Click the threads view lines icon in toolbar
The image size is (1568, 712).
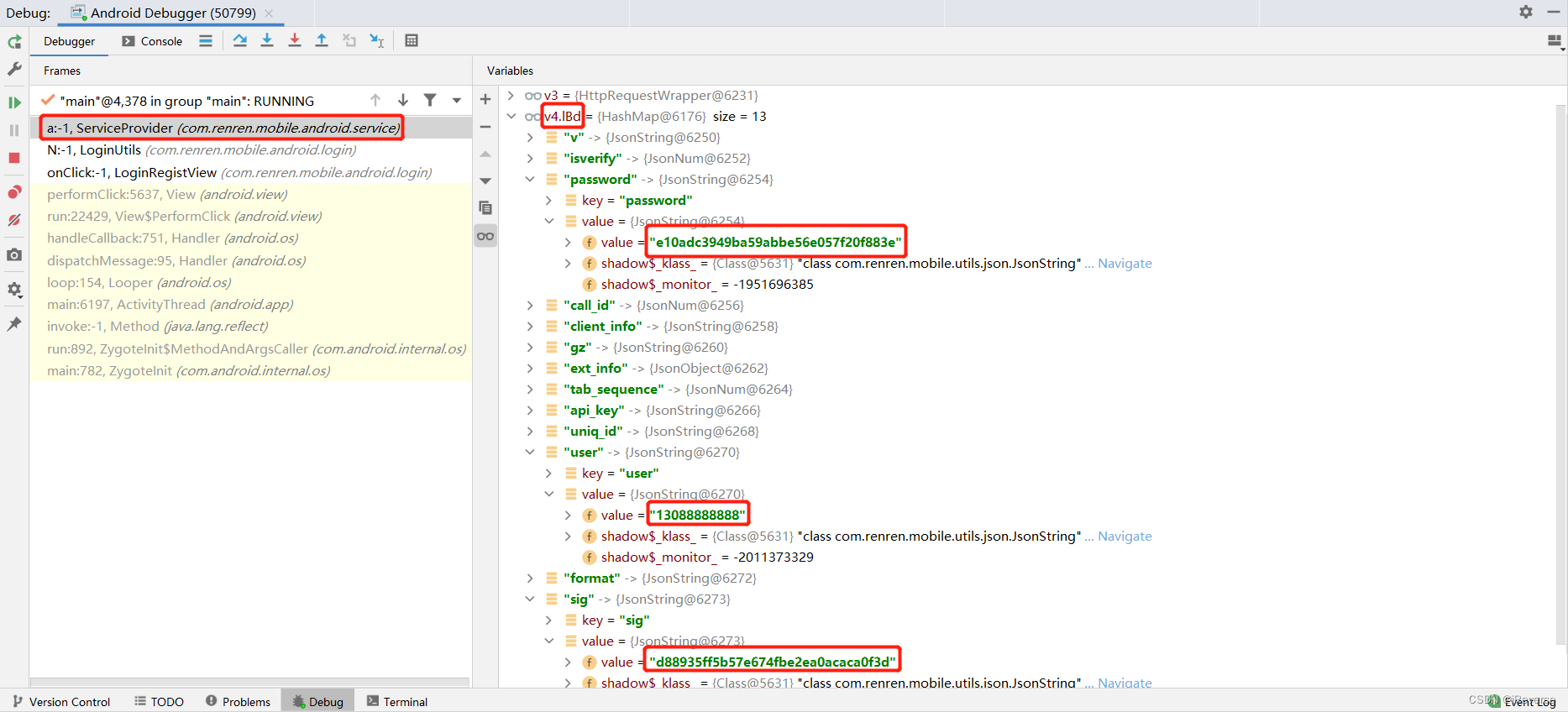point(206,40)
